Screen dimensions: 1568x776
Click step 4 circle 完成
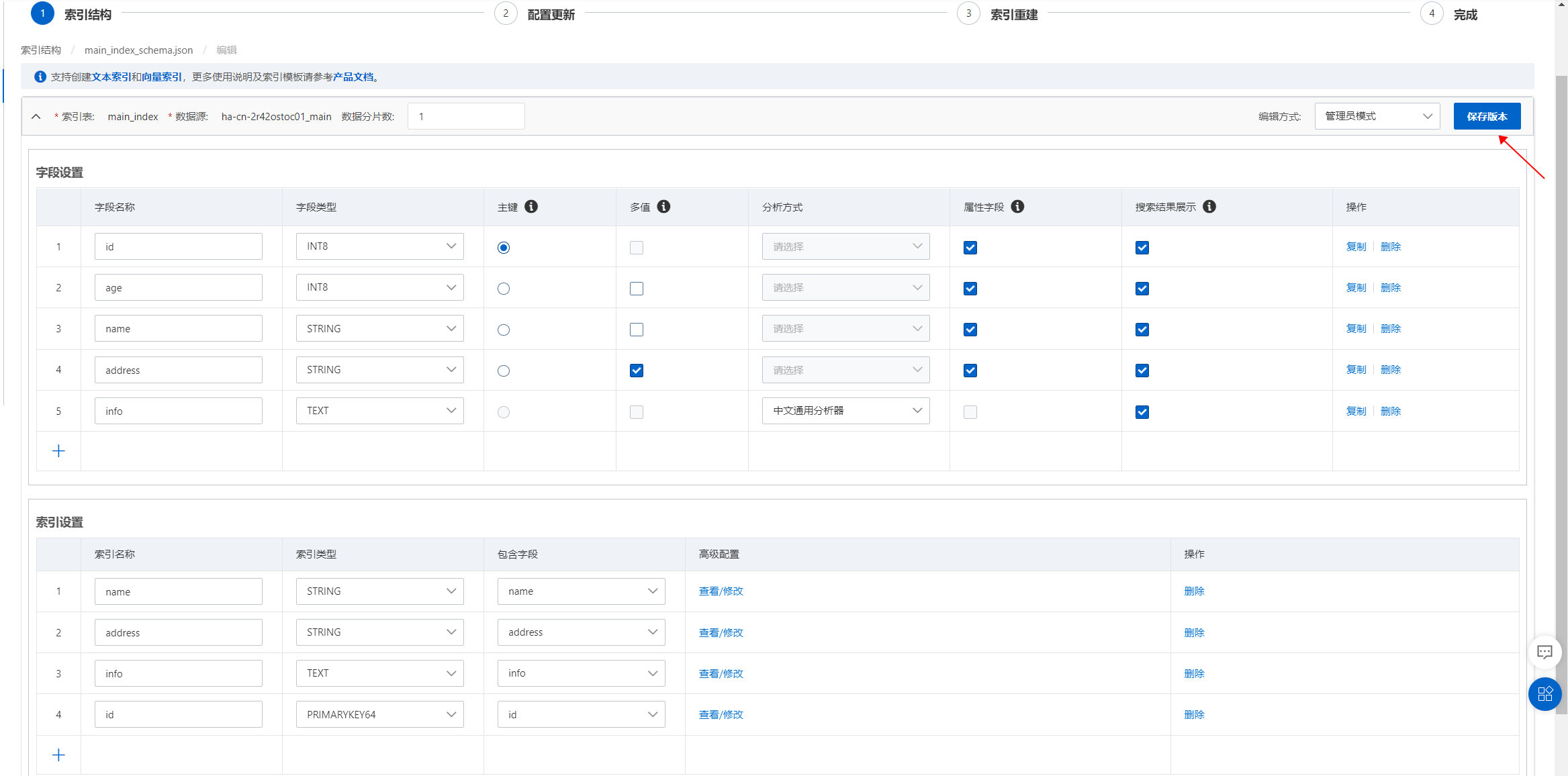1432,13
